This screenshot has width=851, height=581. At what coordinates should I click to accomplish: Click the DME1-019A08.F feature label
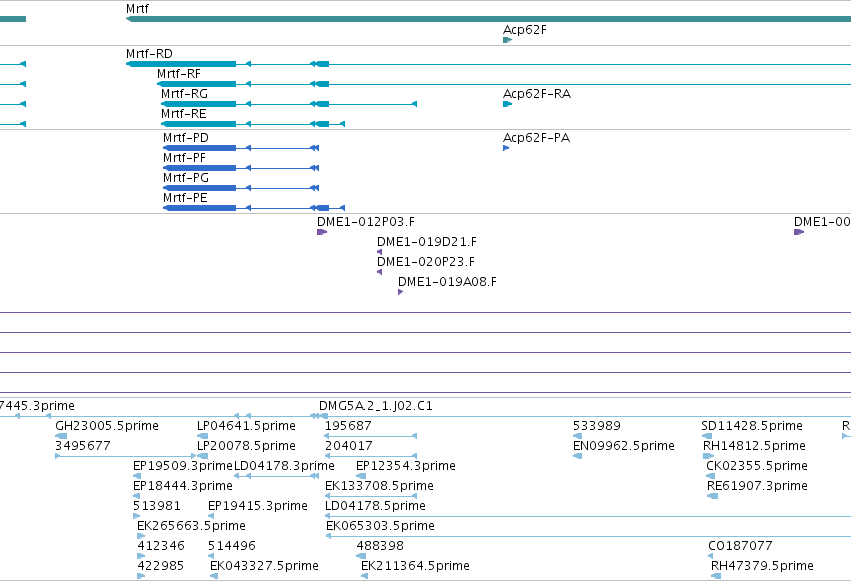447,282
